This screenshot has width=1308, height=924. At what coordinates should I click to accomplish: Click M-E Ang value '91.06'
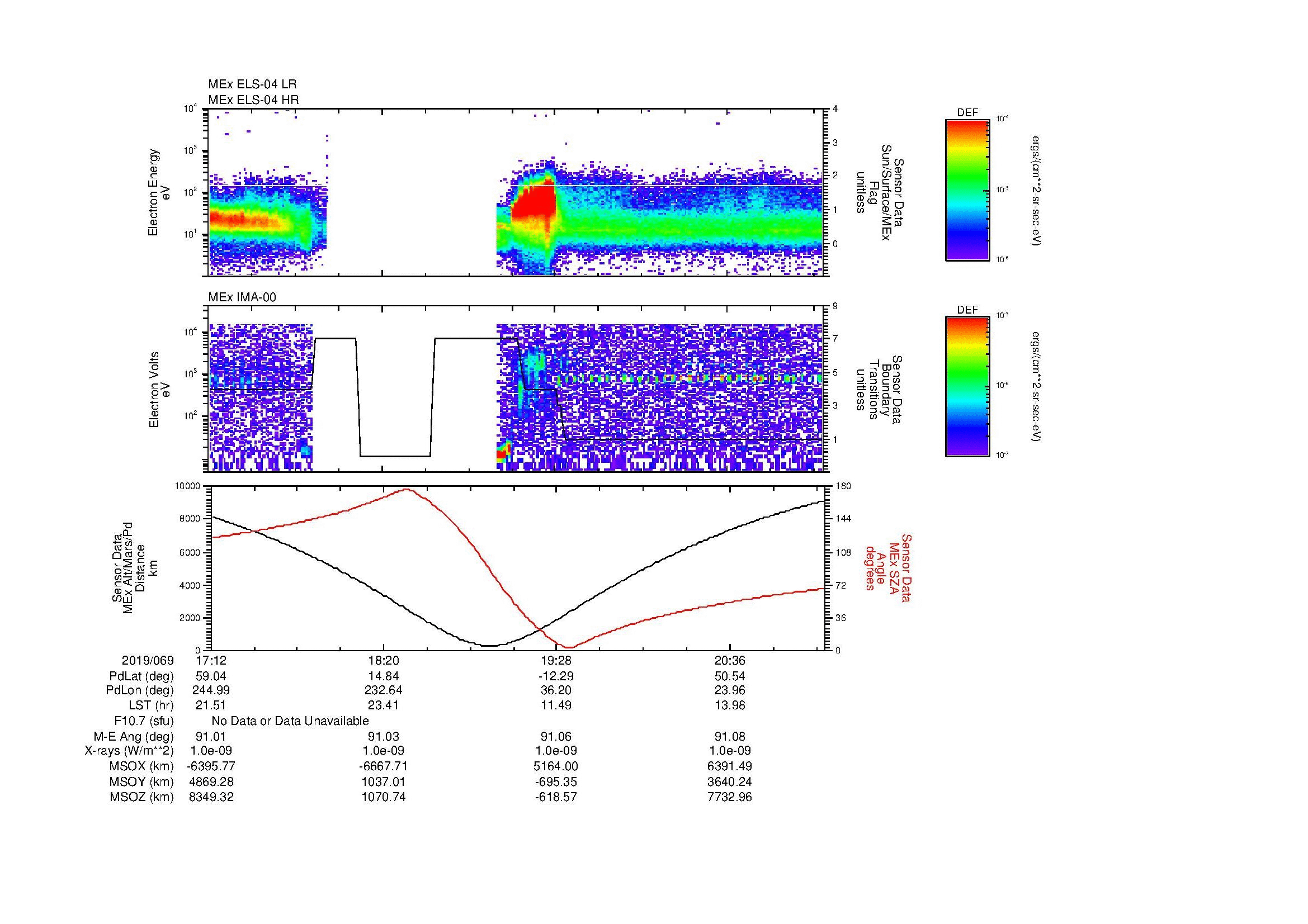(x=556, y=737)
